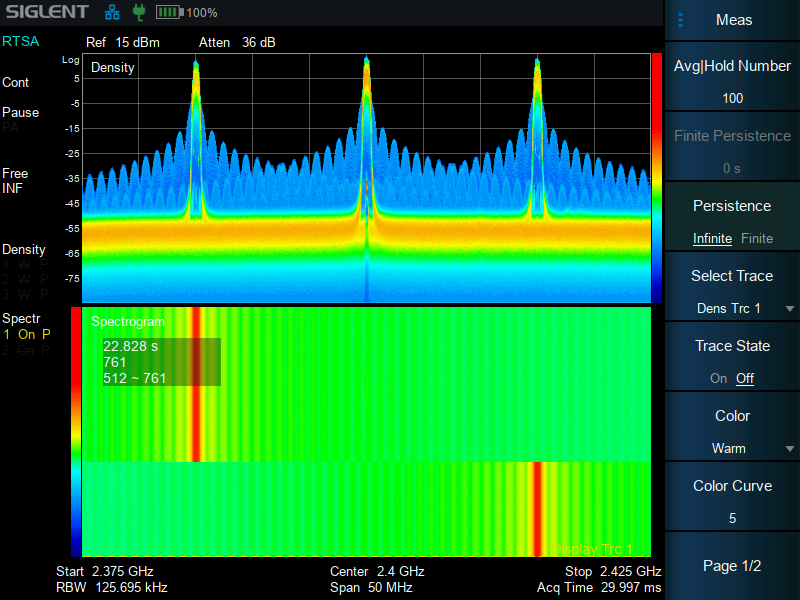Click the RTSA mode label
The image size is (800, 600).
click(20, 41)
